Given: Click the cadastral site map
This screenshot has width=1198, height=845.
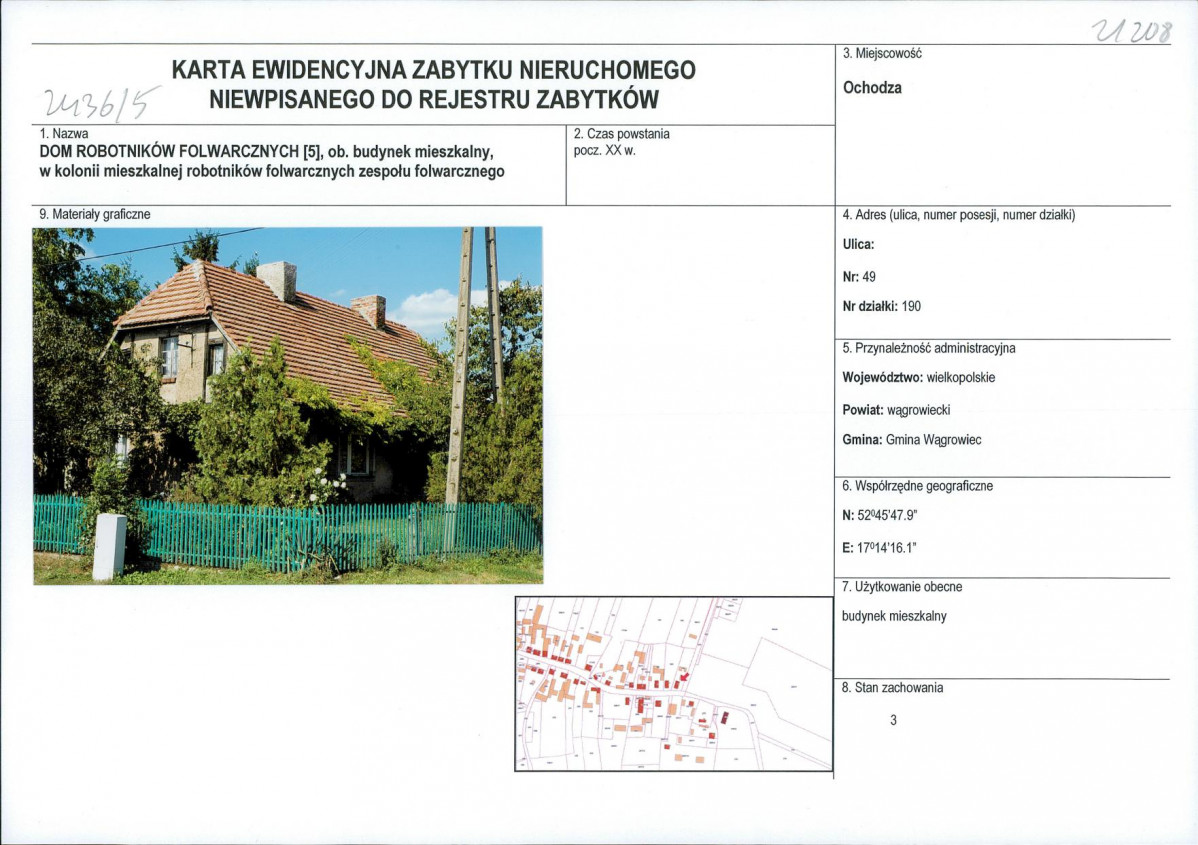Looking at the screenshot, I should tap(674, 684).
